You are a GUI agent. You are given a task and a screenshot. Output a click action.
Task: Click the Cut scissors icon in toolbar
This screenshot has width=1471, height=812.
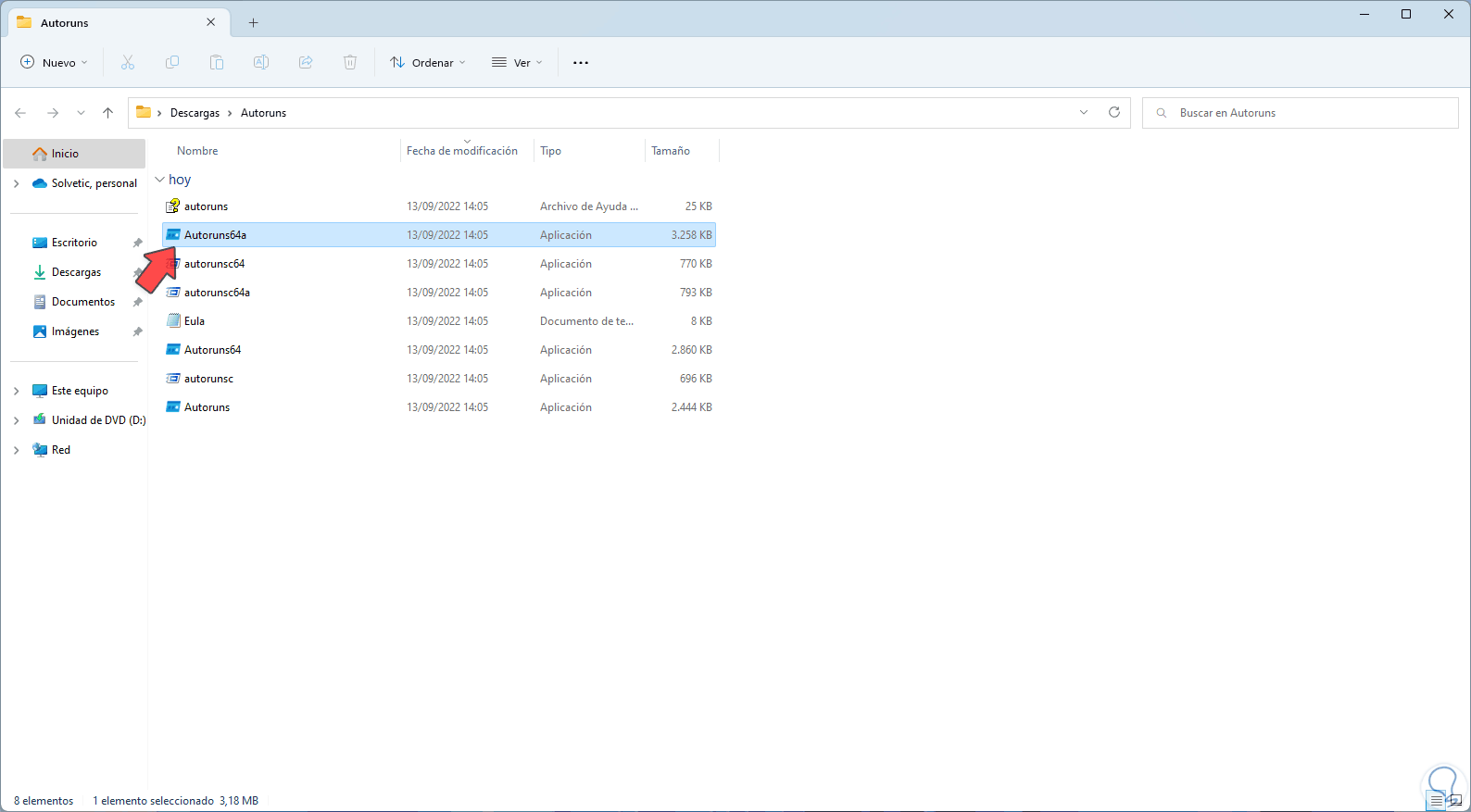tap(128, 62)
